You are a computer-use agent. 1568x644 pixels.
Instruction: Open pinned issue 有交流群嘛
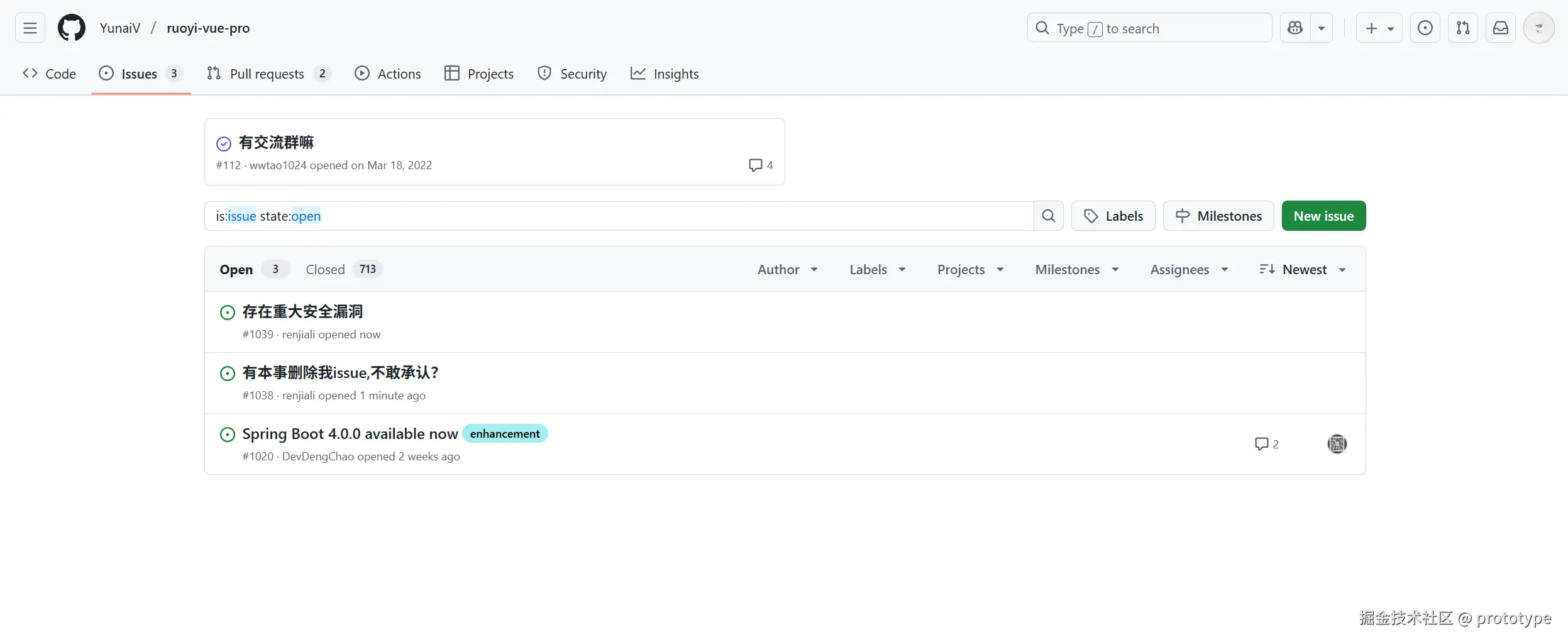[x=277, y=143]
